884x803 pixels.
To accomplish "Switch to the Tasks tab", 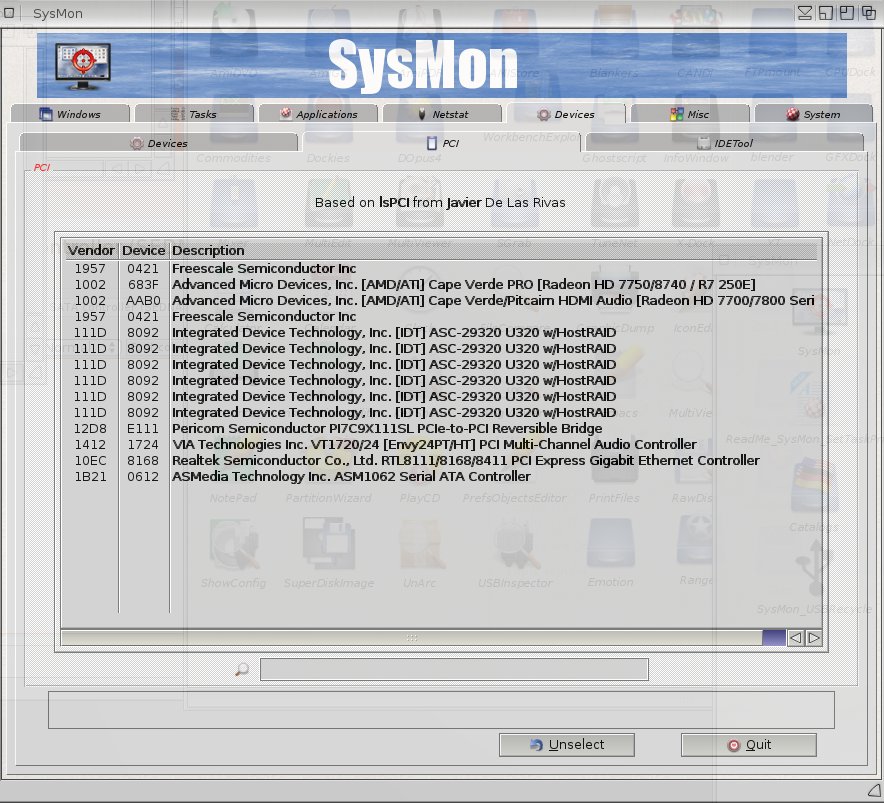I will click(195, 114).
